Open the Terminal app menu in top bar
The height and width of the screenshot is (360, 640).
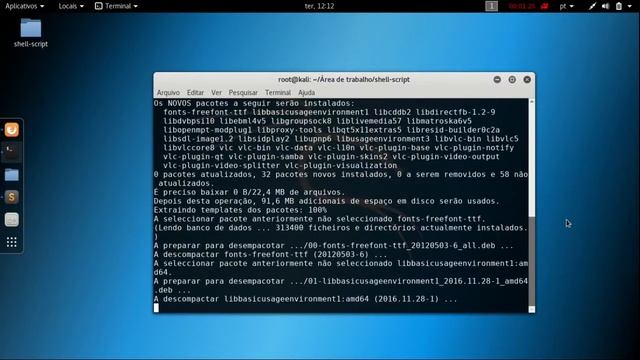pyautogui.click(x=116, y=6)
